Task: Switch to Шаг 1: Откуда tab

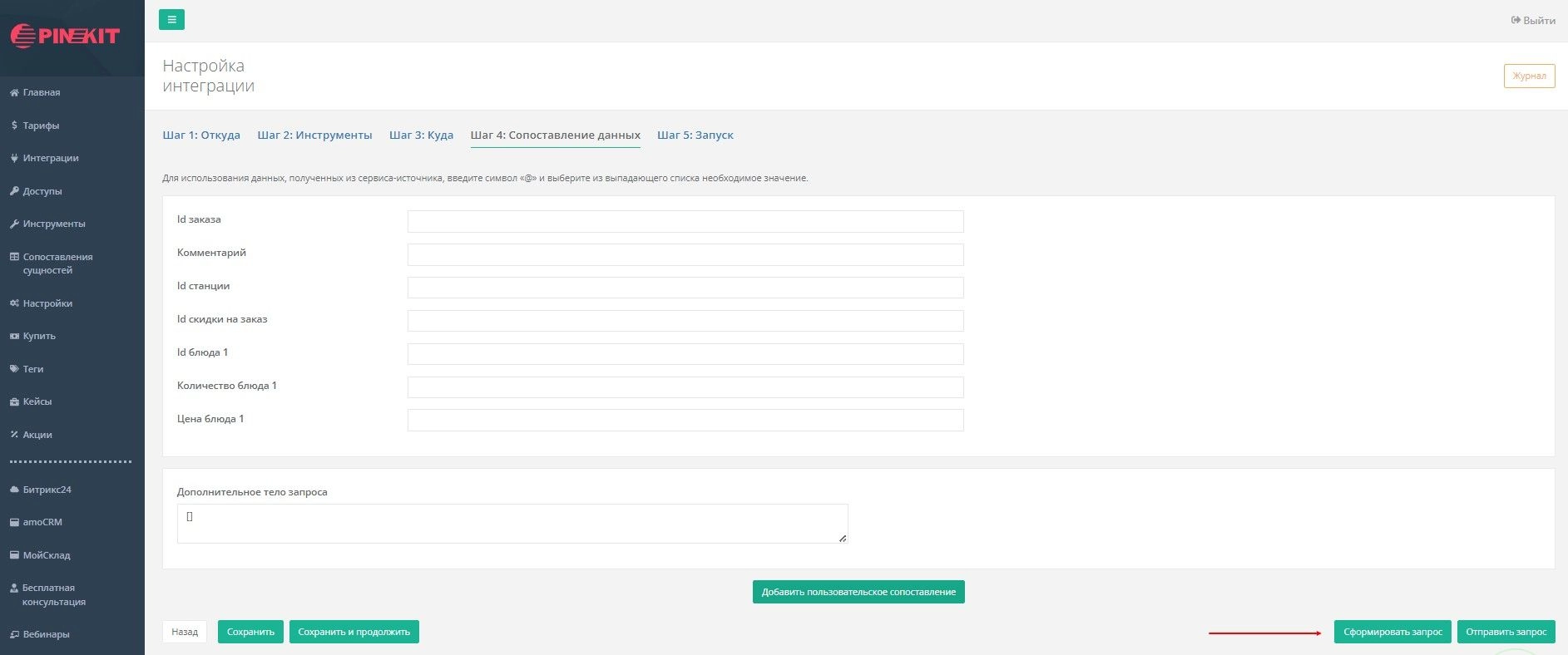Action: click(201, 135)
